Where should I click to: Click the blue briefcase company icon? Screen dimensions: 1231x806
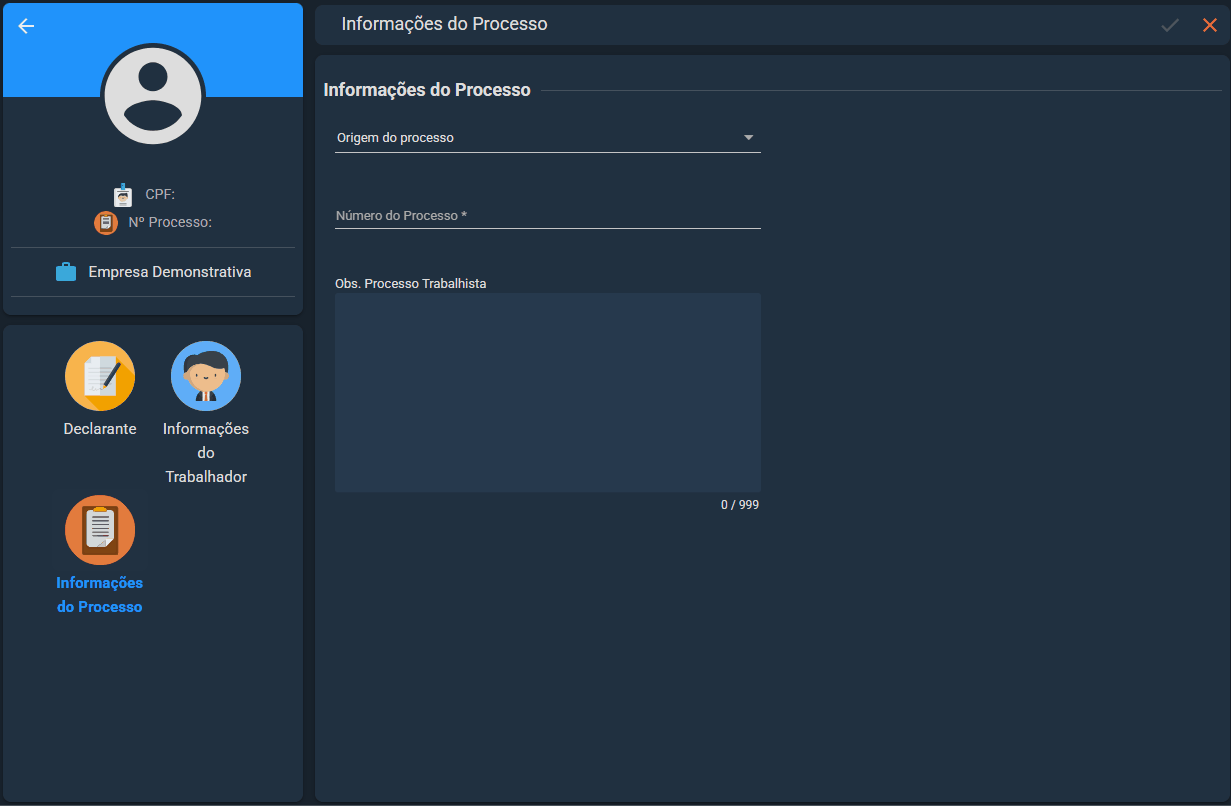click(x=66, y=272)
